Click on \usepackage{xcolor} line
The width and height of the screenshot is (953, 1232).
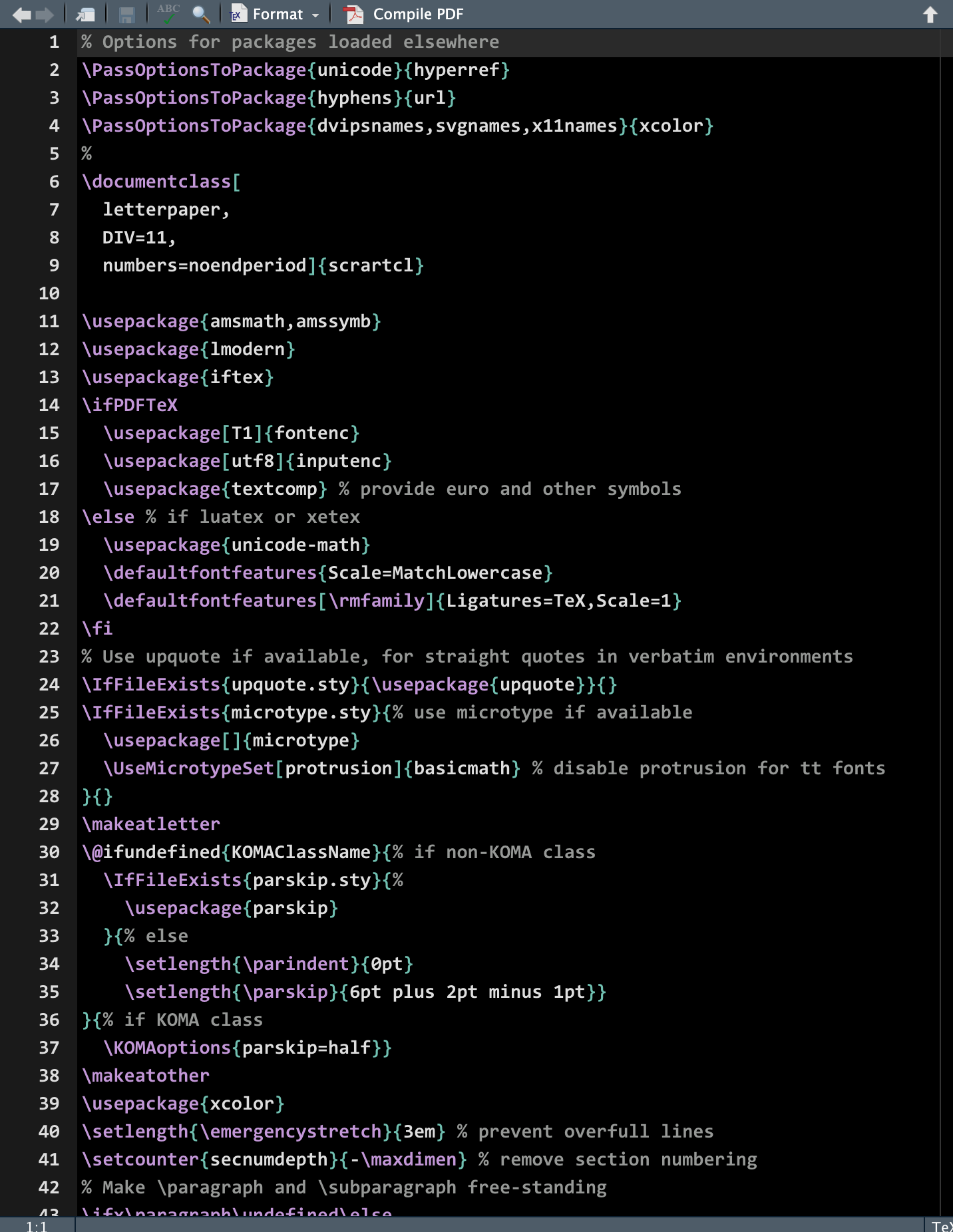pos(183,1104)
